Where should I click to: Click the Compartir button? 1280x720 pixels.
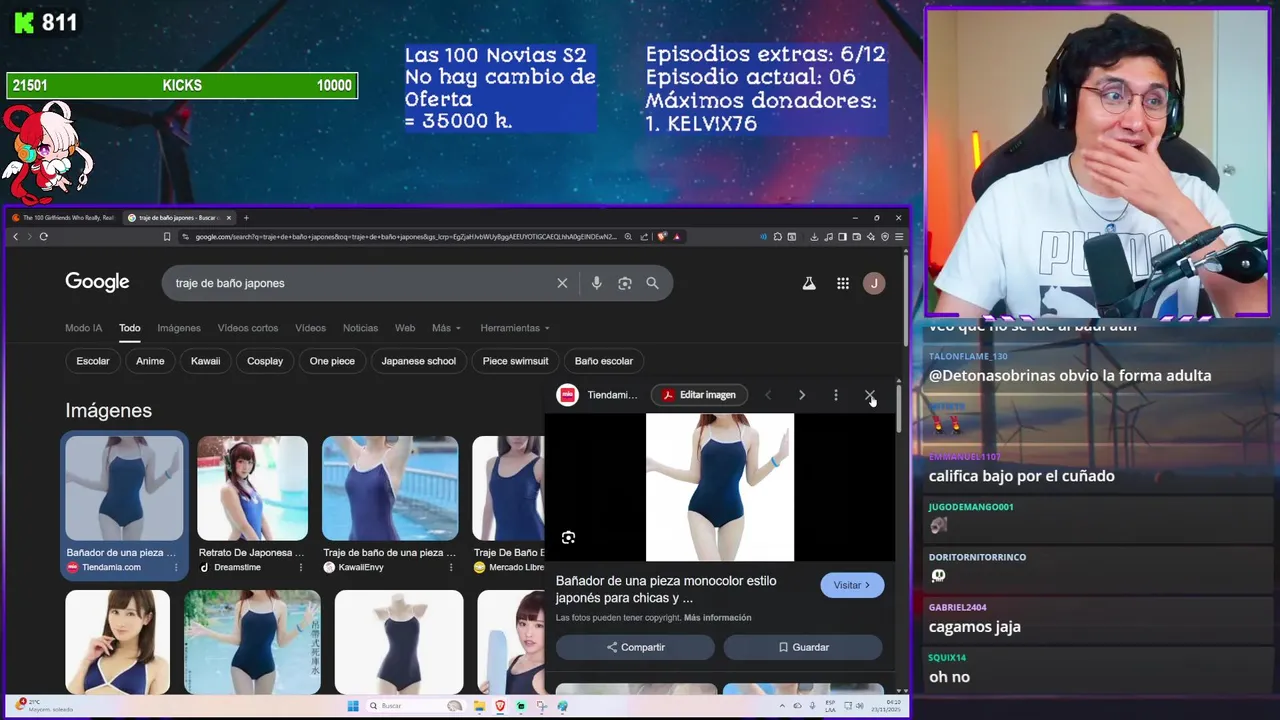coord(635,647)
